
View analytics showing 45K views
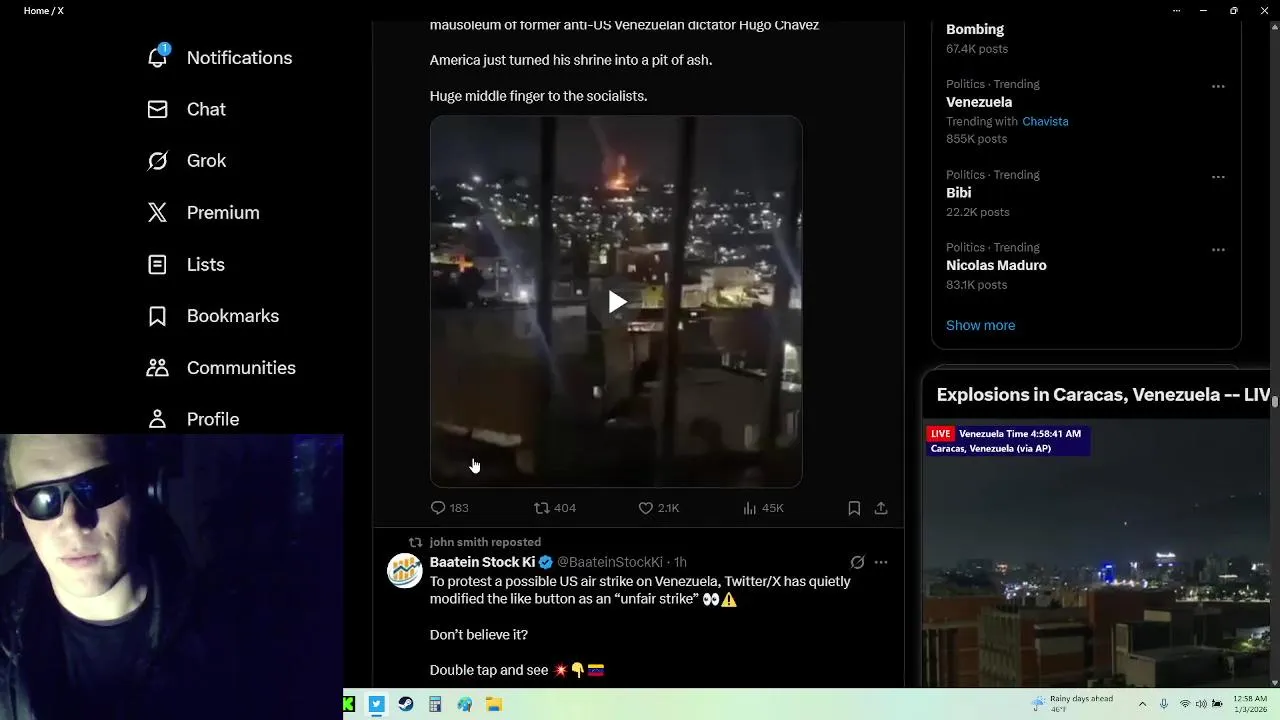(763, 508)
